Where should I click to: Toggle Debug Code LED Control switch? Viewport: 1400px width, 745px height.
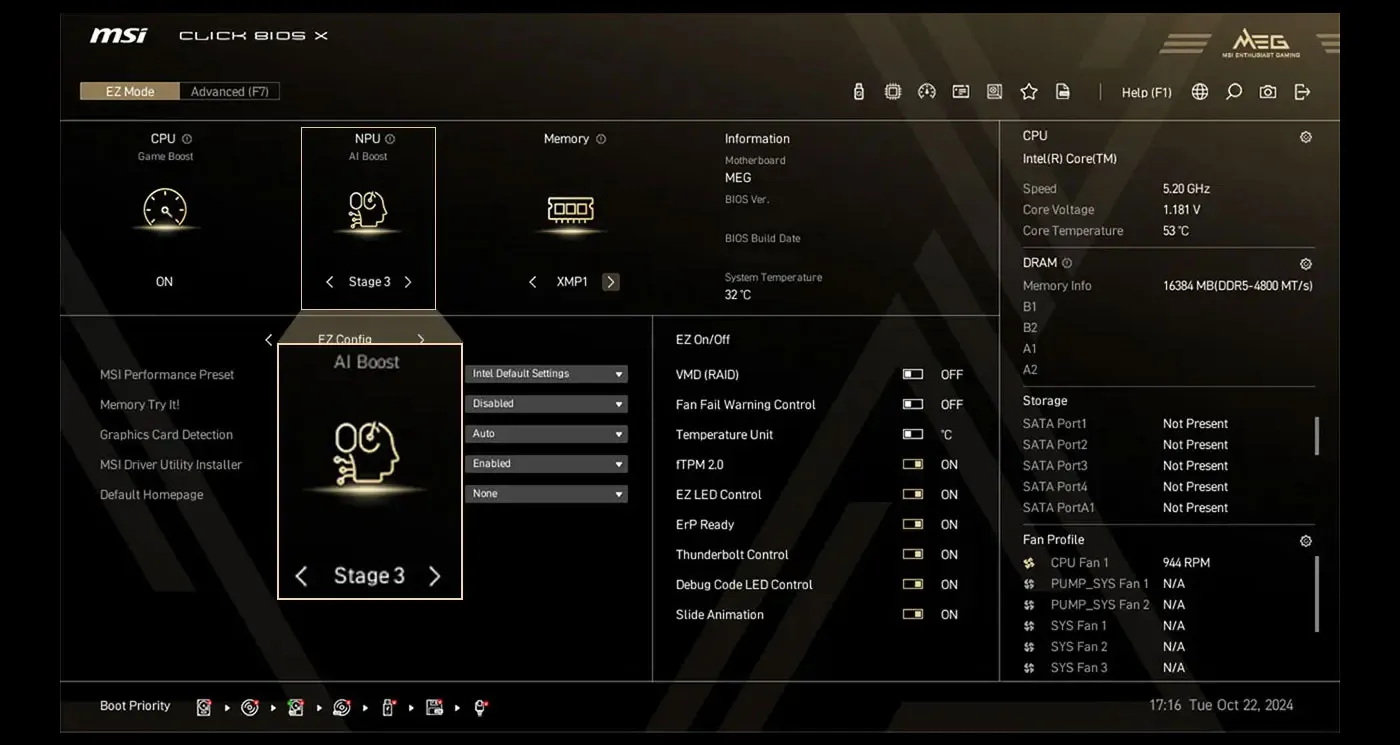click(913, 585)
